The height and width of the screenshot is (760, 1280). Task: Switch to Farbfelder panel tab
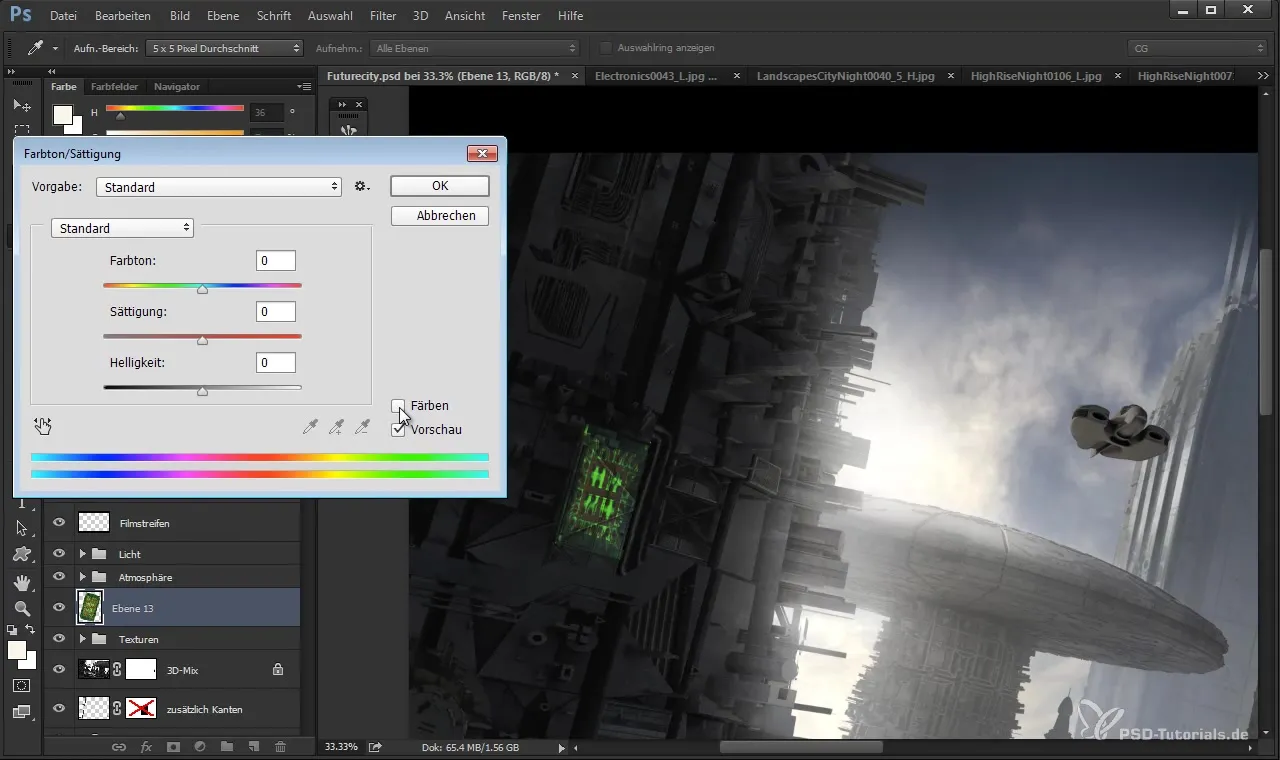pos(114,87)
